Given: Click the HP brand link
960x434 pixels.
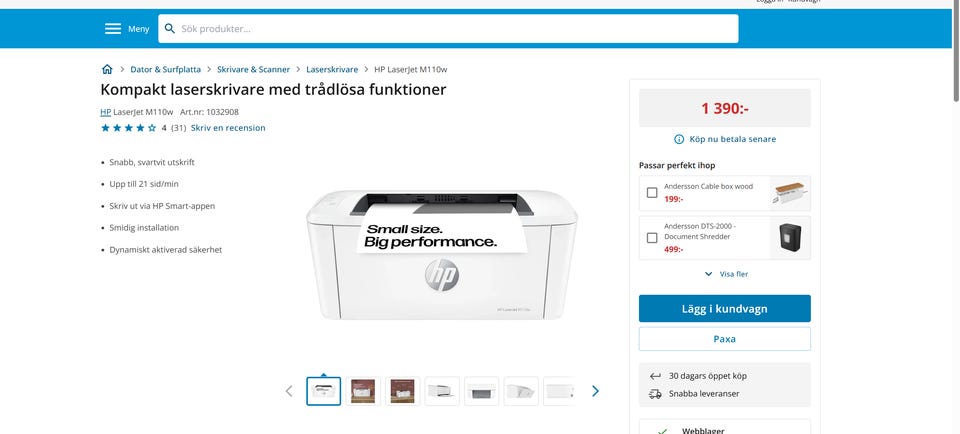Looking at the screenshot, I should coord(105,112).
